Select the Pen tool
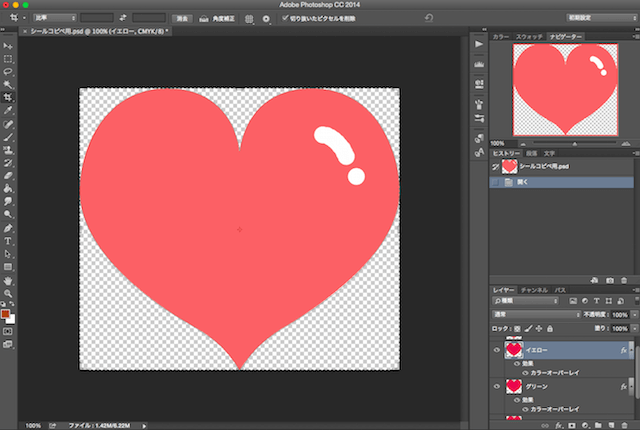 [8, 228]
